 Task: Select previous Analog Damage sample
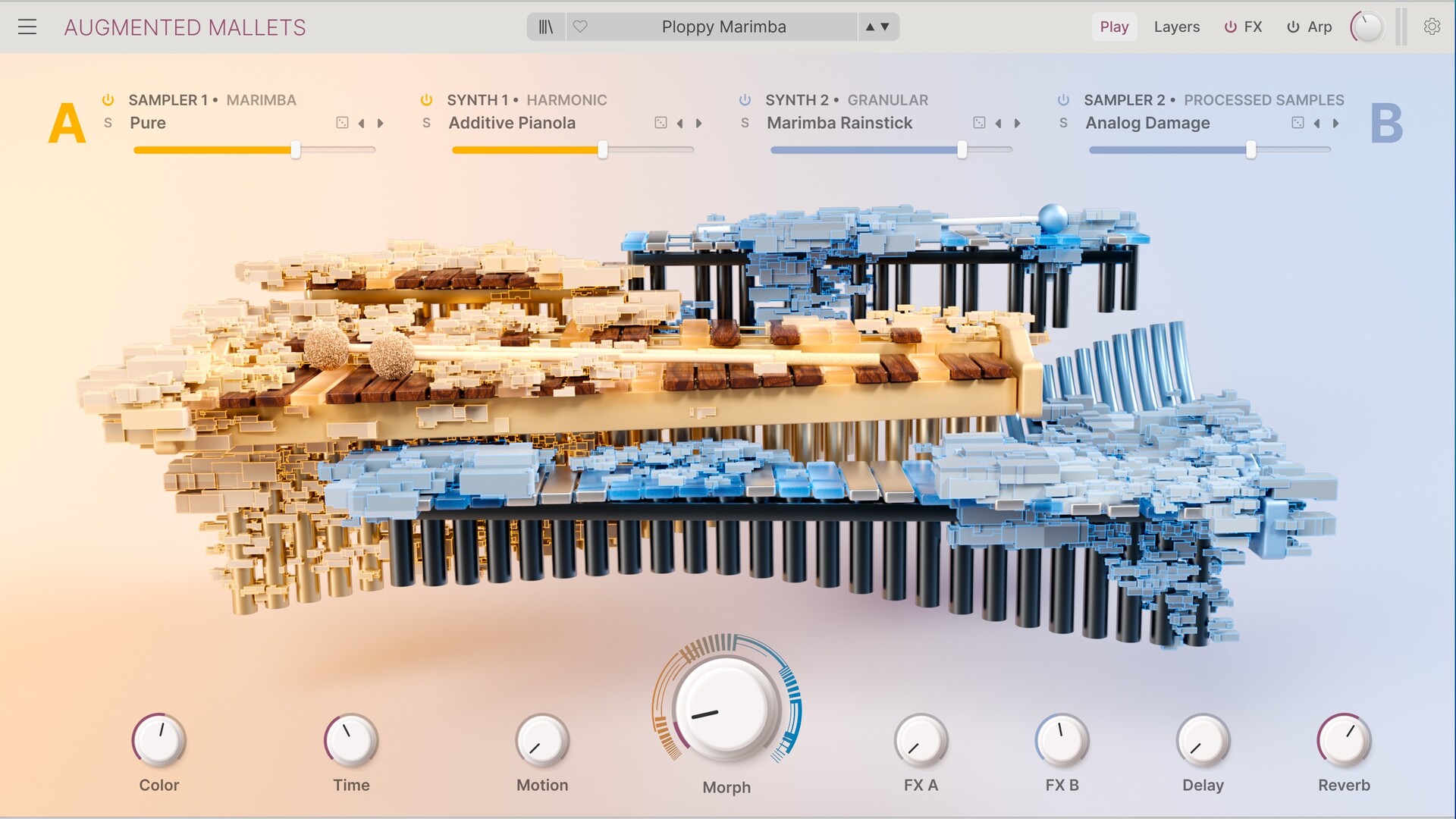click(x=1316, y=123)
